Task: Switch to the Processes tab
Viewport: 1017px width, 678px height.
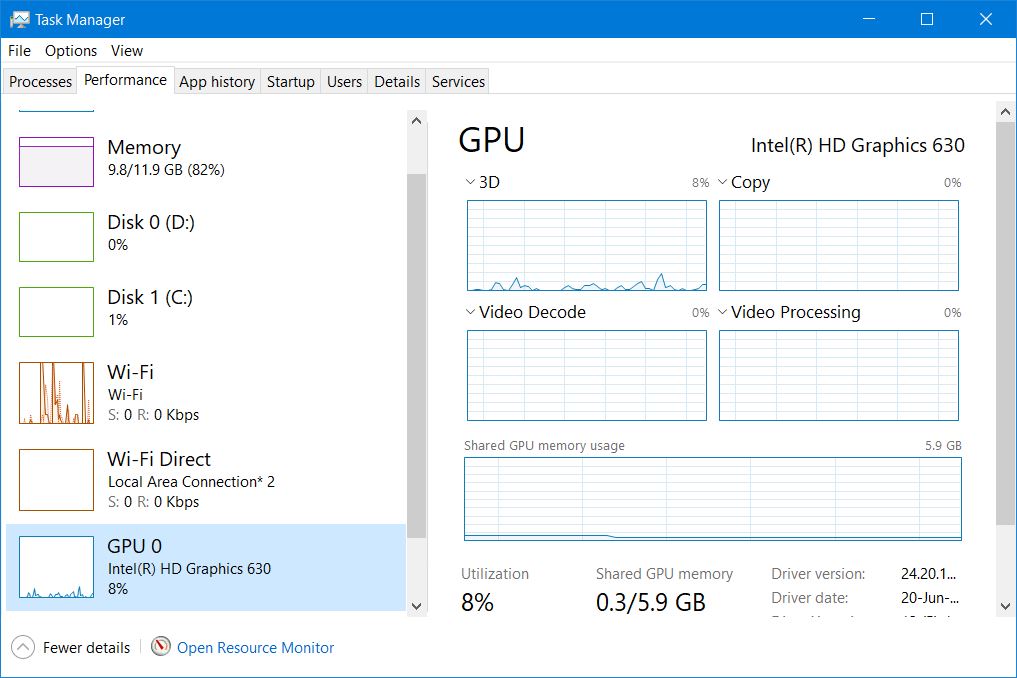Action: [x=41, y=82]
